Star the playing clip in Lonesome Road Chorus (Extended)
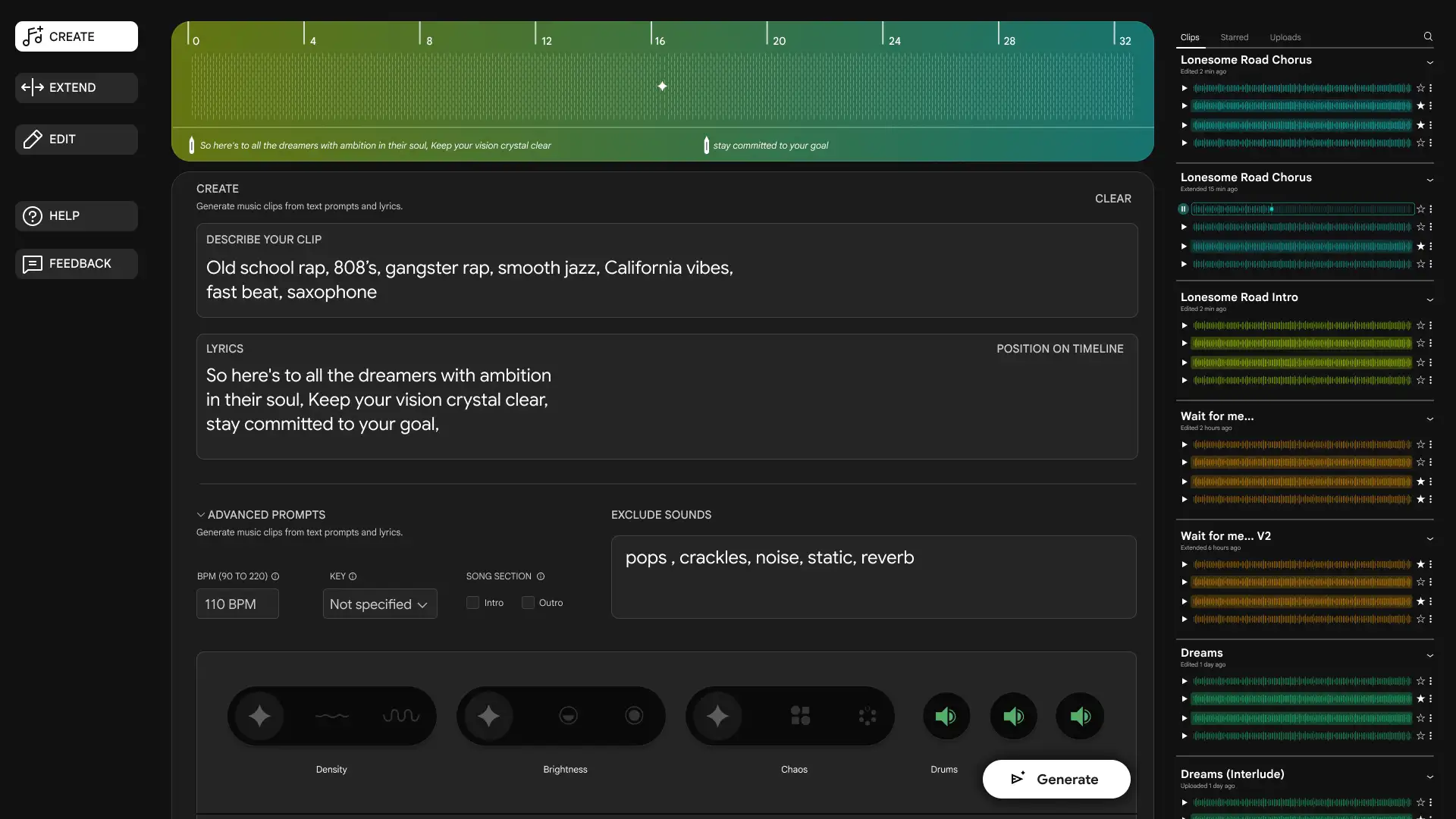 1420,209
